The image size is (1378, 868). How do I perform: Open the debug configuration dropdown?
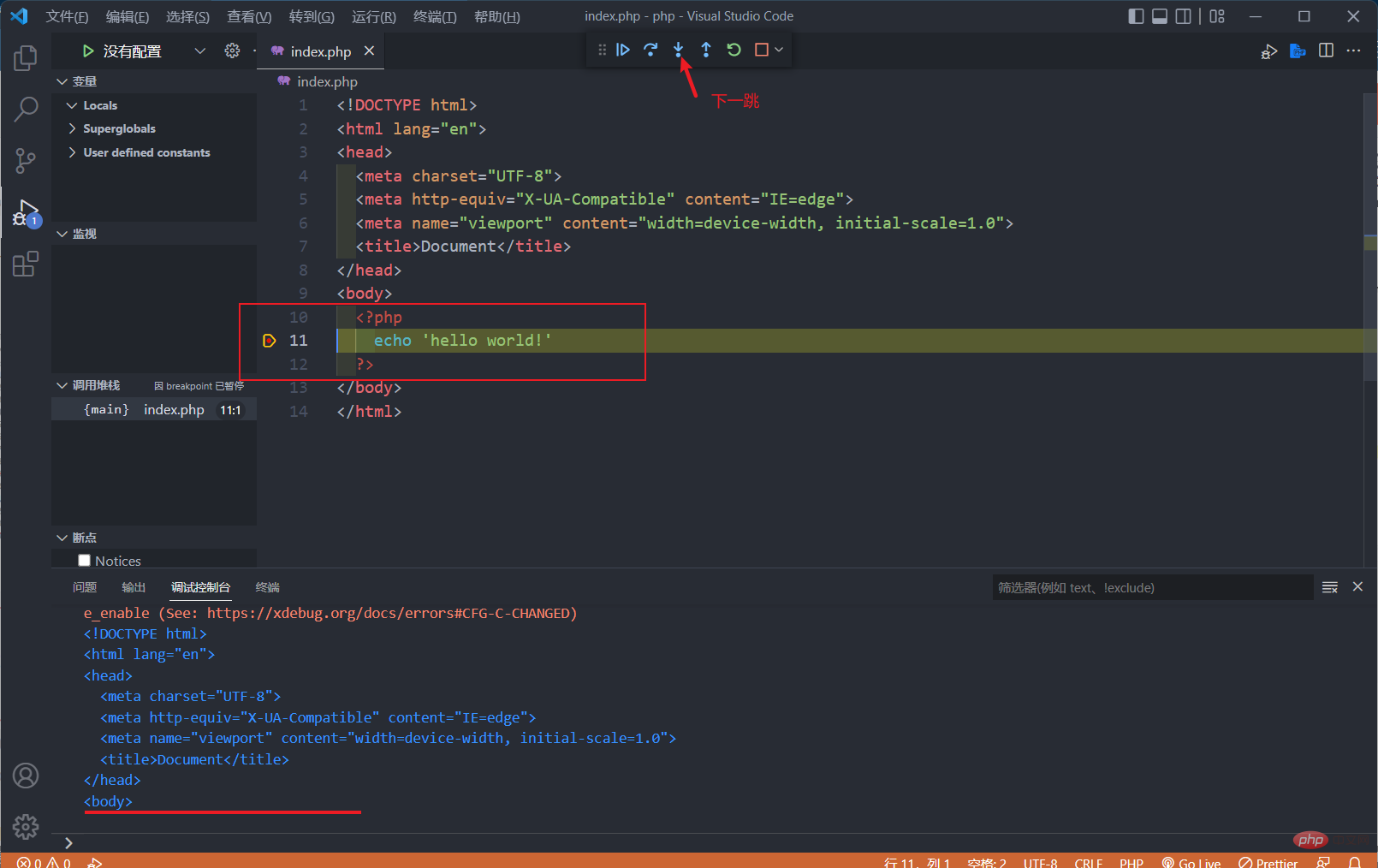199,51
